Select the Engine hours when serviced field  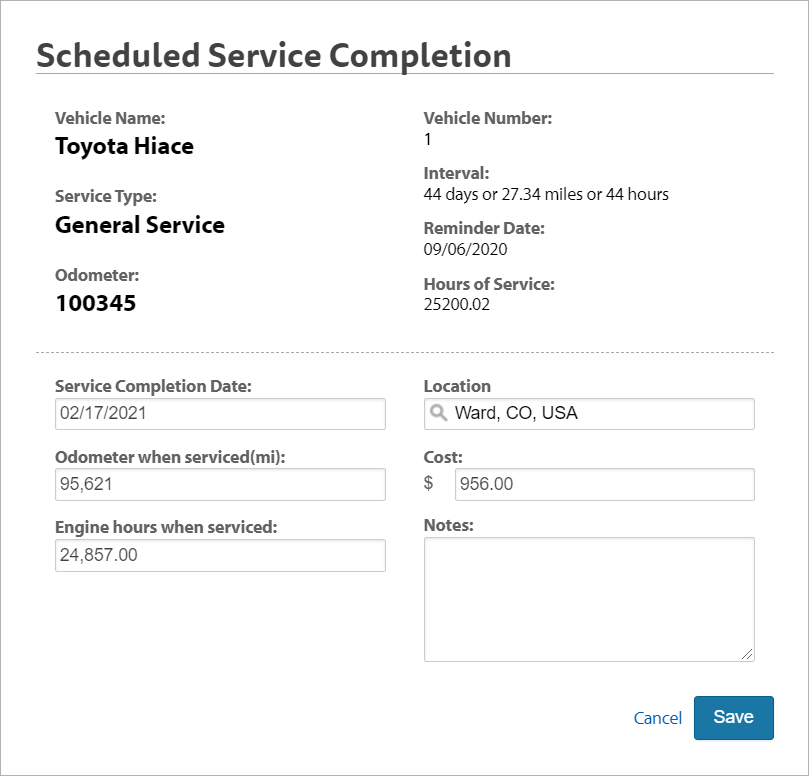[220, 555]
